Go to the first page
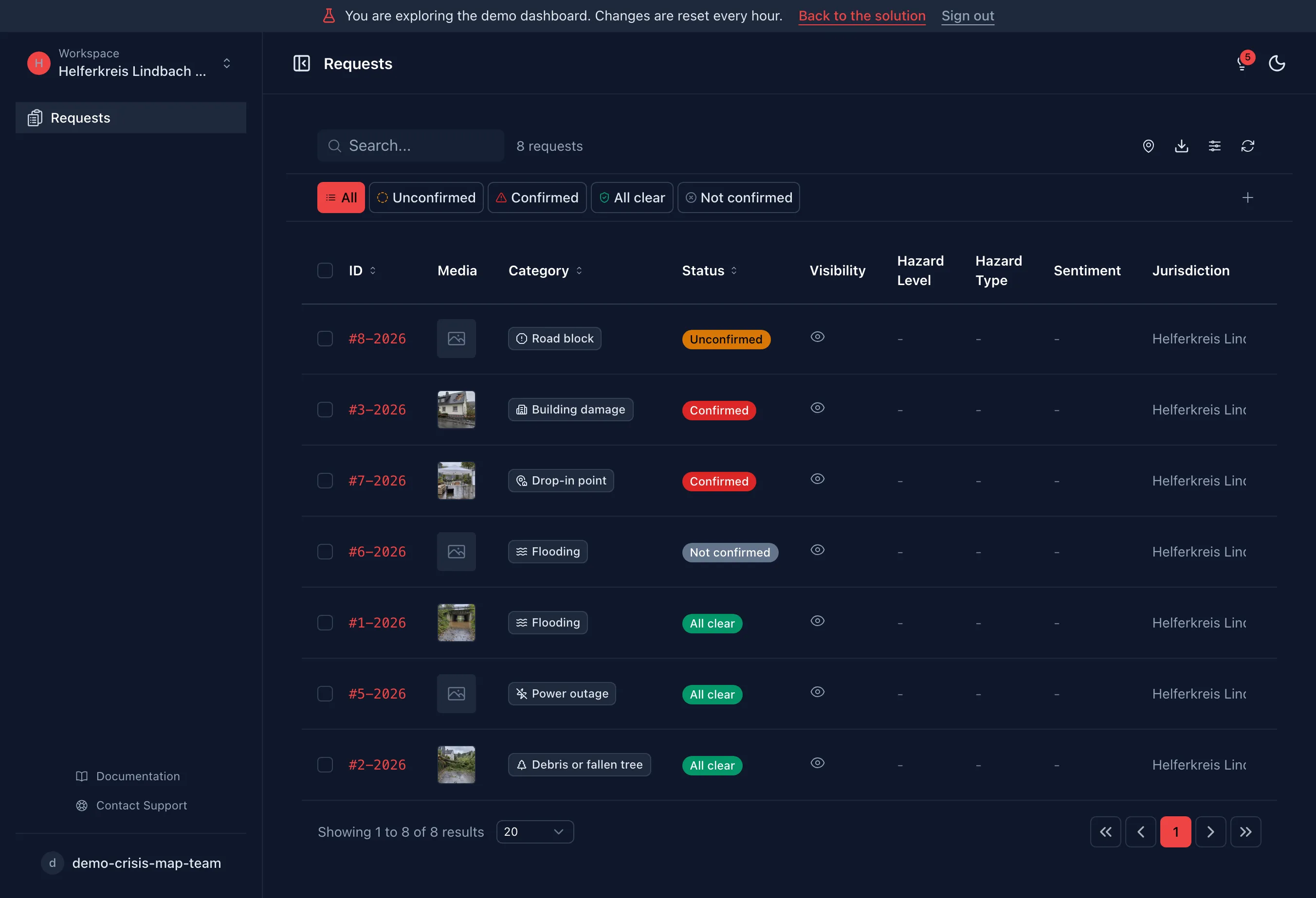Viewport: 1316px width, 898px height. [x=1105, y=832]
